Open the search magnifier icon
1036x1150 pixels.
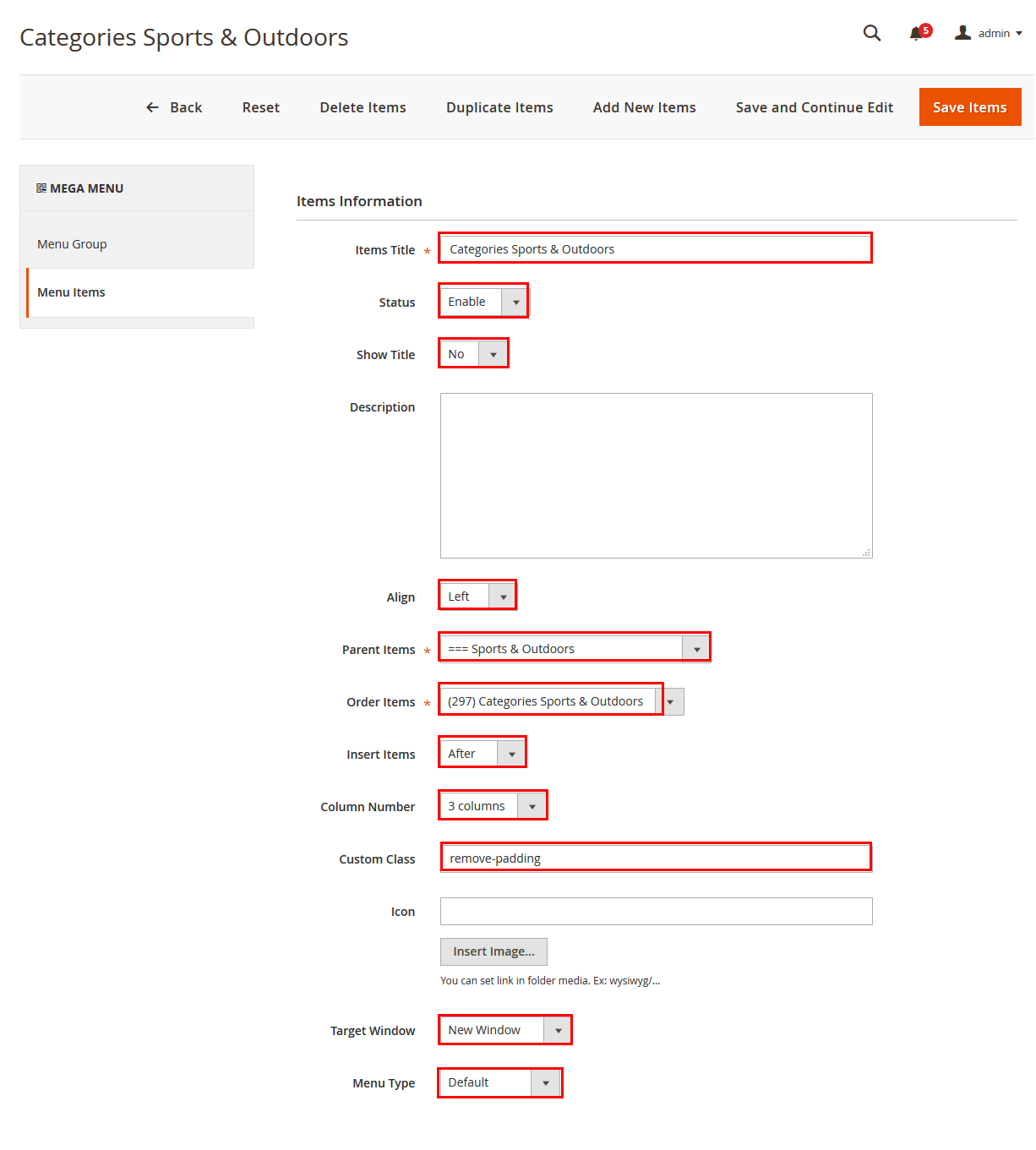coord(872,33)
